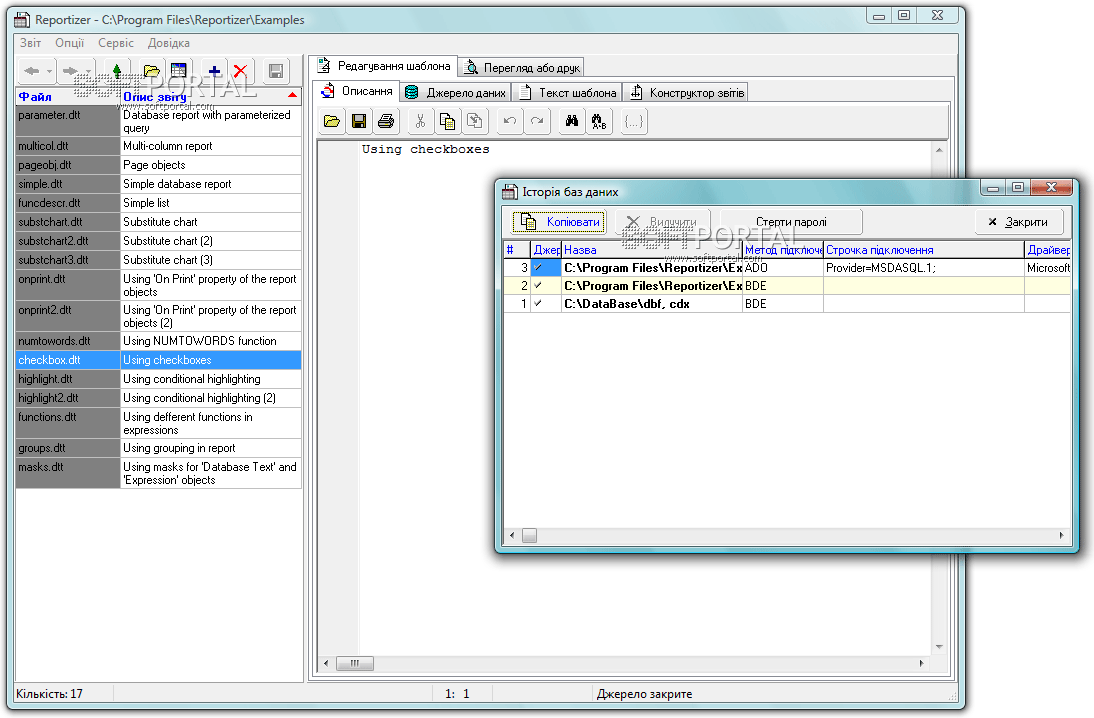
Task: Click the Назва column header in history dialog
Action: point(652,250)
